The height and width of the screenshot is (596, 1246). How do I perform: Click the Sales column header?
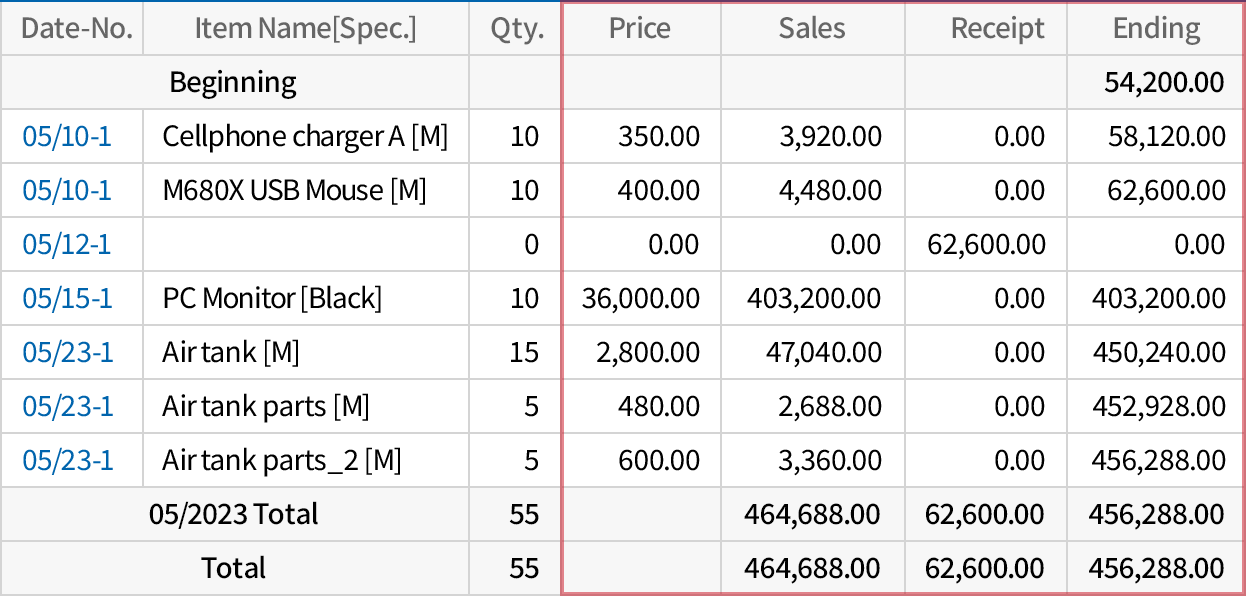coord(812,29)
